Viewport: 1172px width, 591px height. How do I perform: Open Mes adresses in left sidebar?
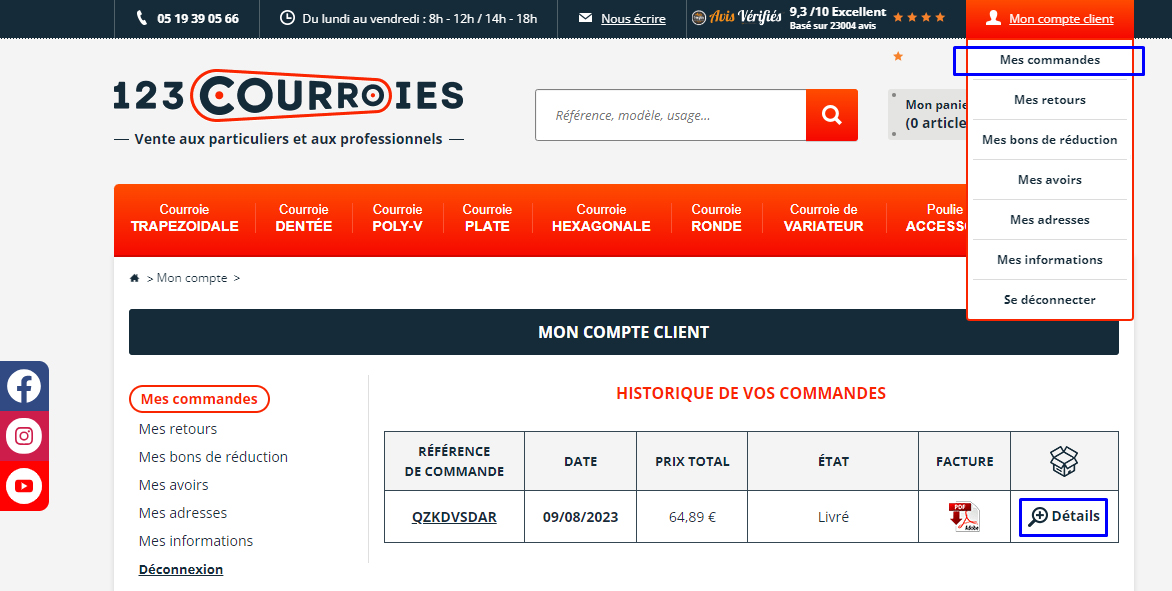tap(183, 513)
